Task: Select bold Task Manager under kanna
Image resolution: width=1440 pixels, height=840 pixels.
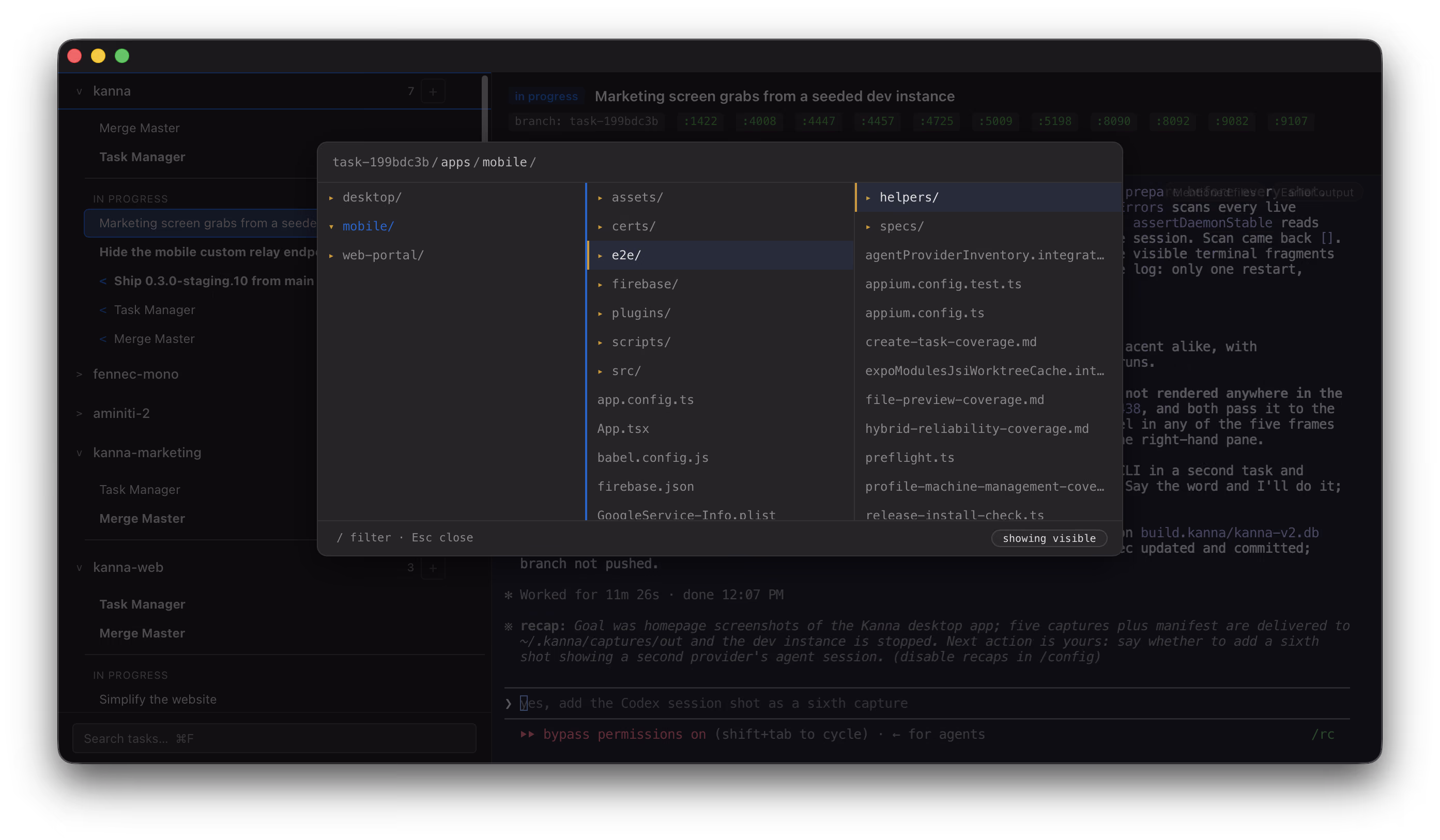Action: (x=142, y=157)
